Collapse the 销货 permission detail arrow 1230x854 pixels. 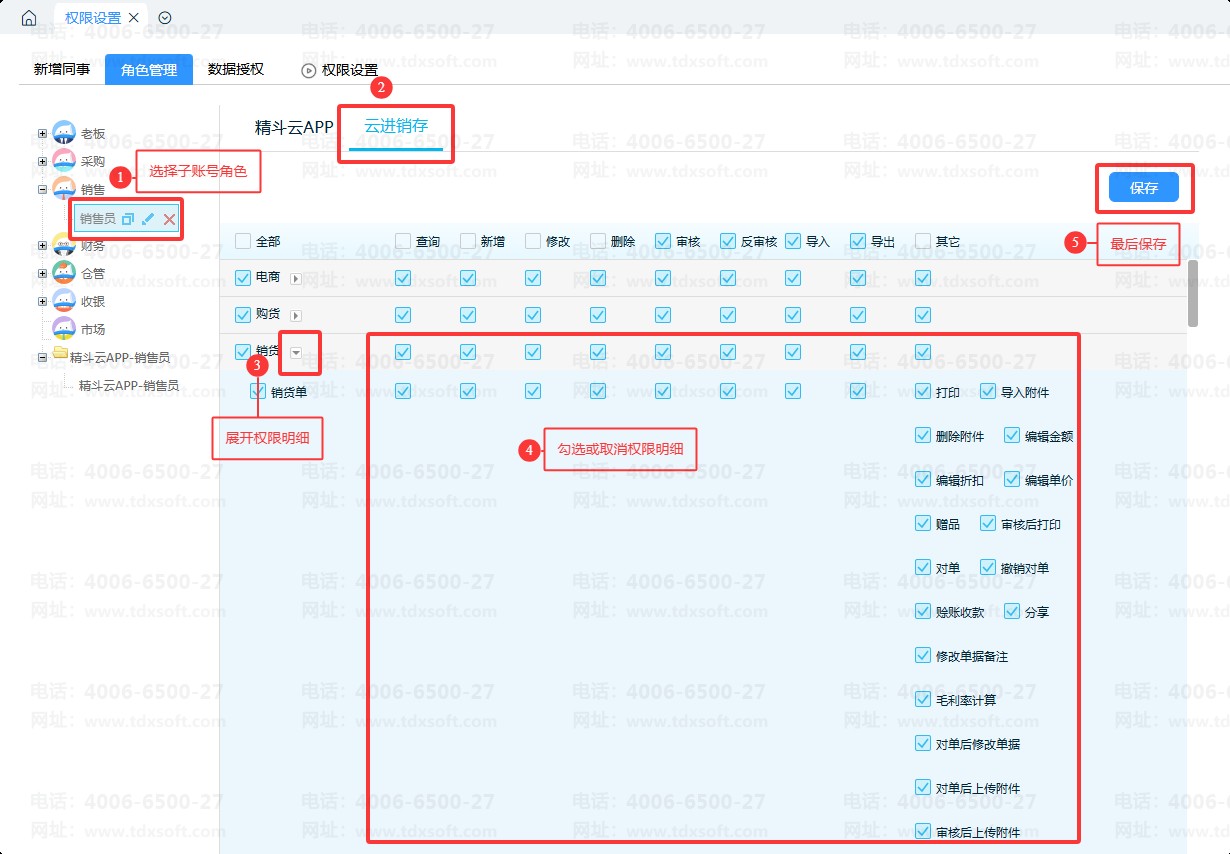point(296,352)
